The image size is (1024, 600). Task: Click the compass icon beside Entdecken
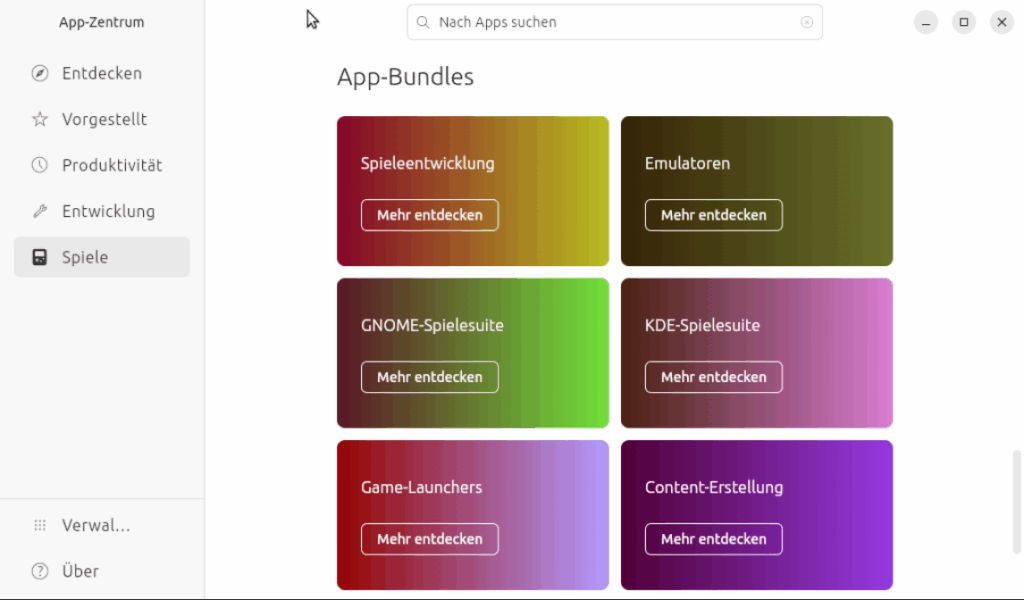pyautogui.click(x=40, y=73)
